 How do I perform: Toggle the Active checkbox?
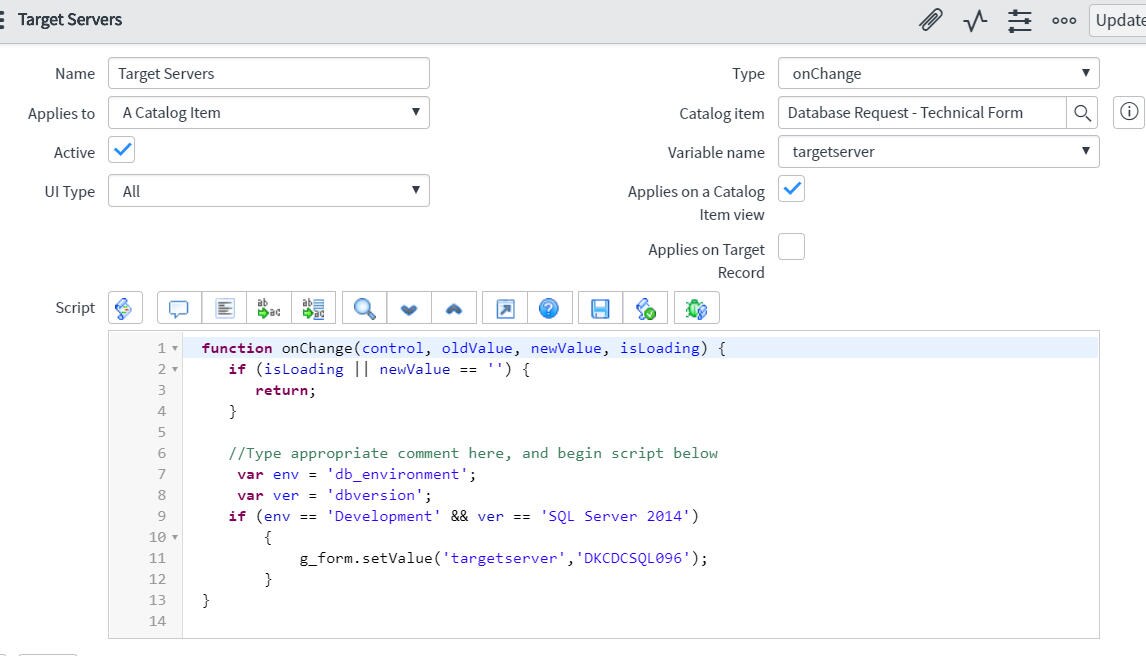(x=122, y=149)
